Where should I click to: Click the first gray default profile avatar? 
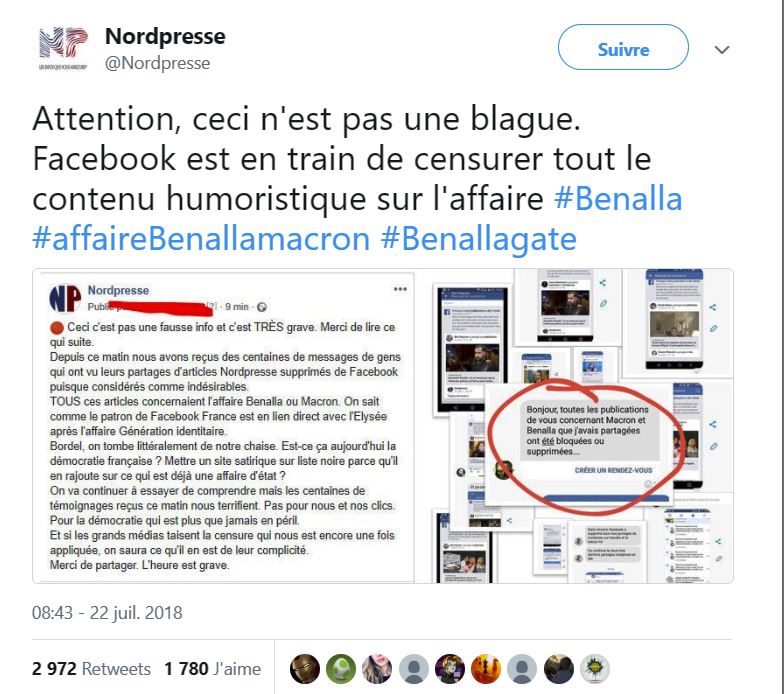(x=414, y=668)
